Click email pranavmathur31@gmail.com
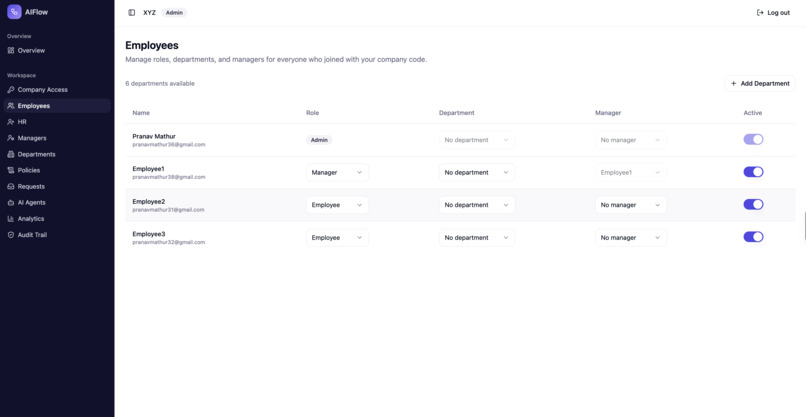This screenshot has width=806, height=417. 169,210
